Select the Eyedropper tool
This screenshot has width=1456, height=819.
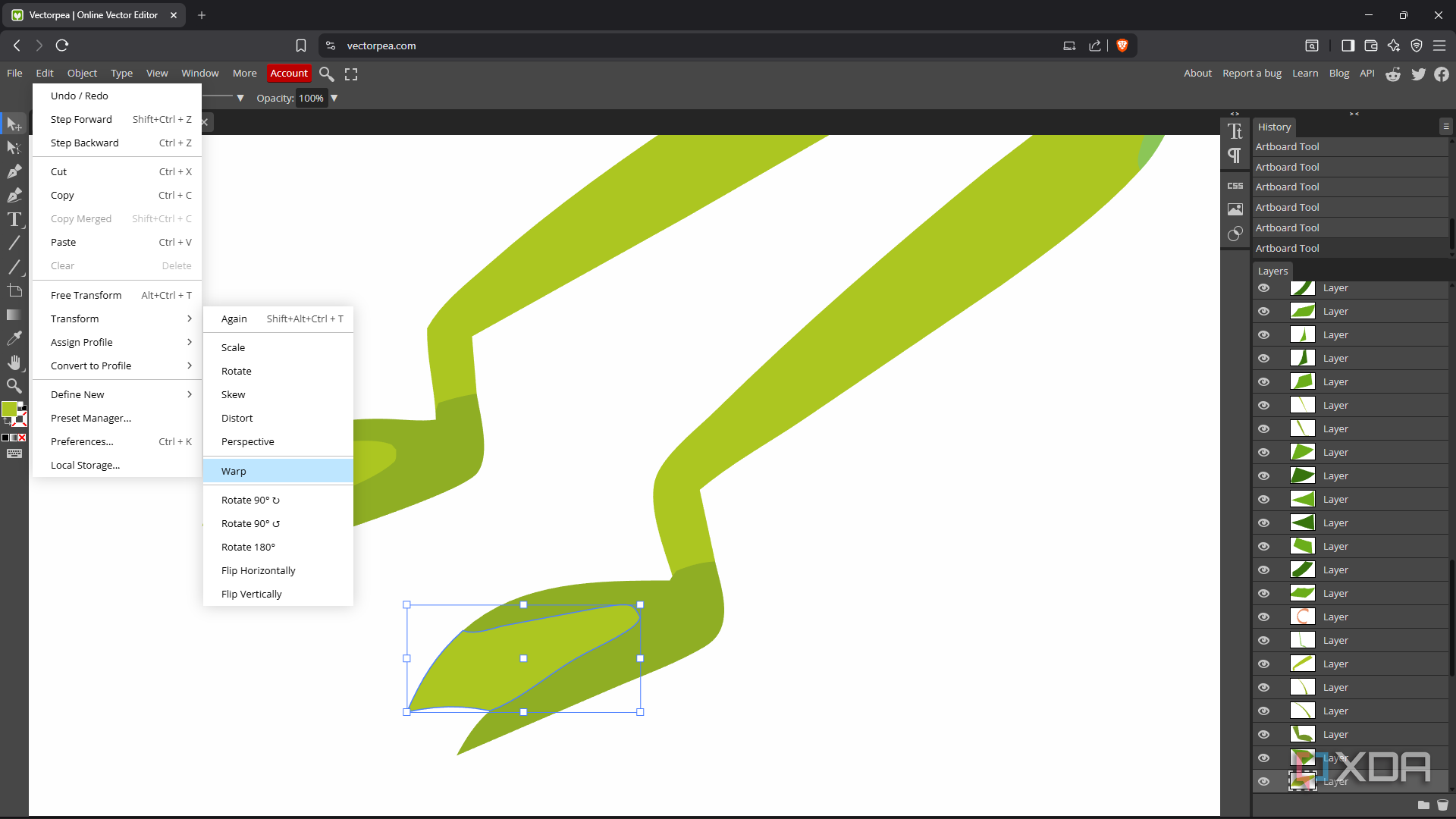pos(14,338)
